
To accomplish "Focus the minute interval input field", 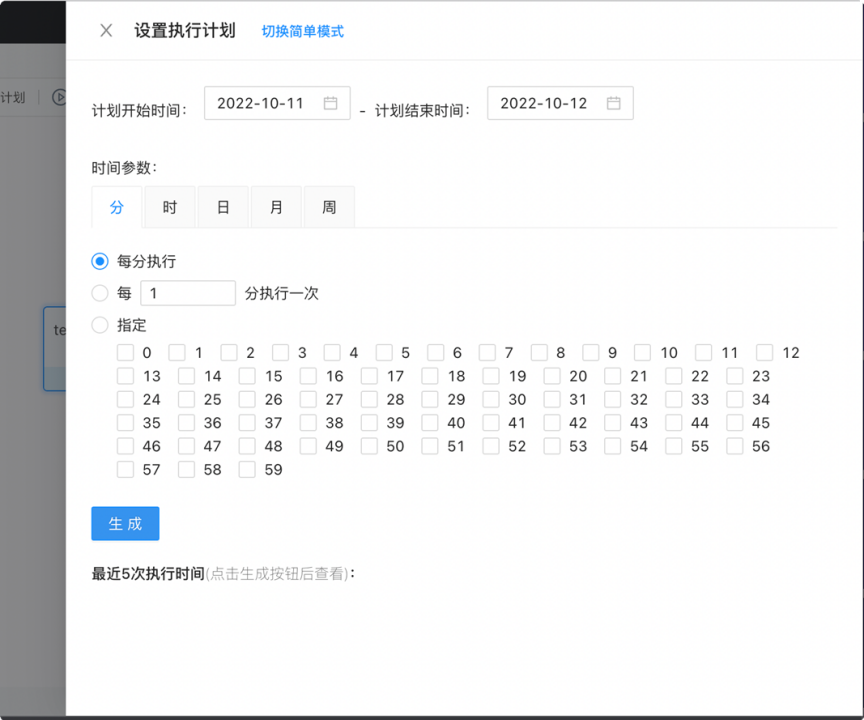I will coord(188,293).
